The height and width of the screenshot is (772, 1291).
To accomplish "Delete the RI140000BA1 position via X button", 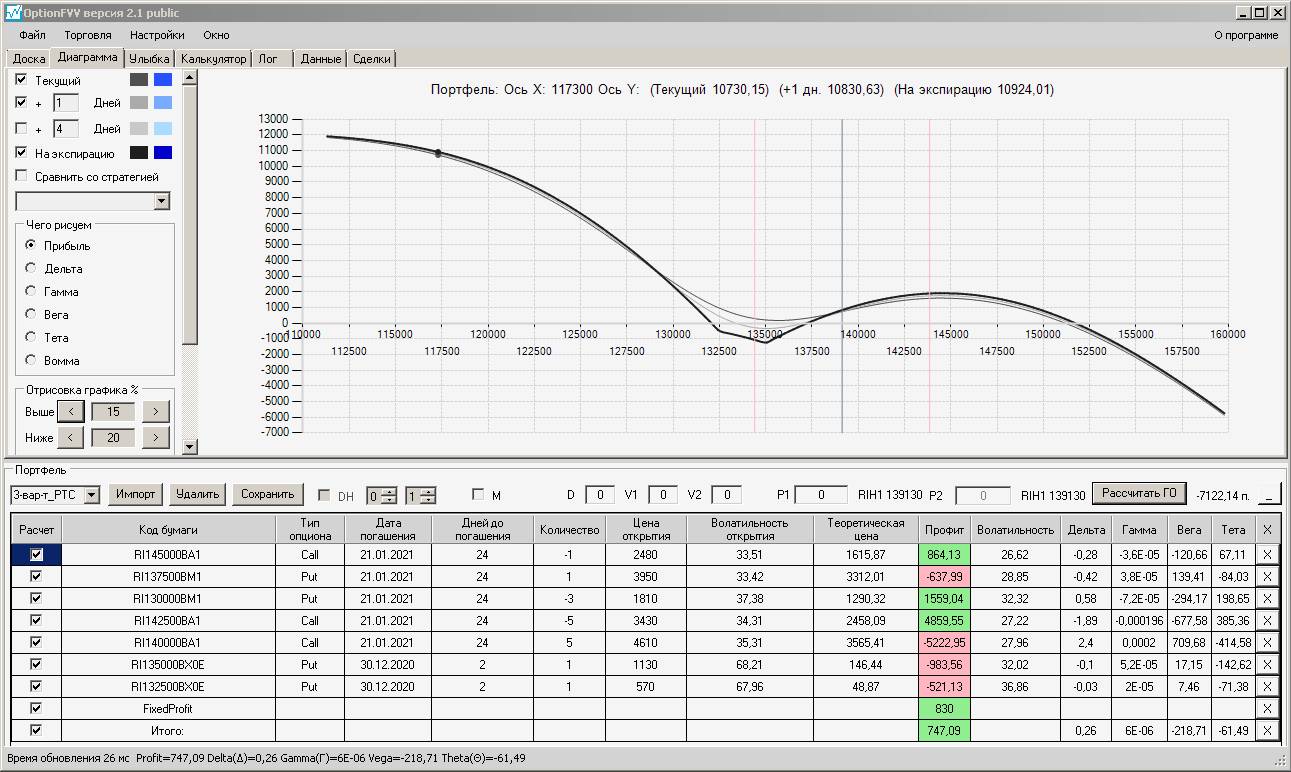I will coord(1268,642).
